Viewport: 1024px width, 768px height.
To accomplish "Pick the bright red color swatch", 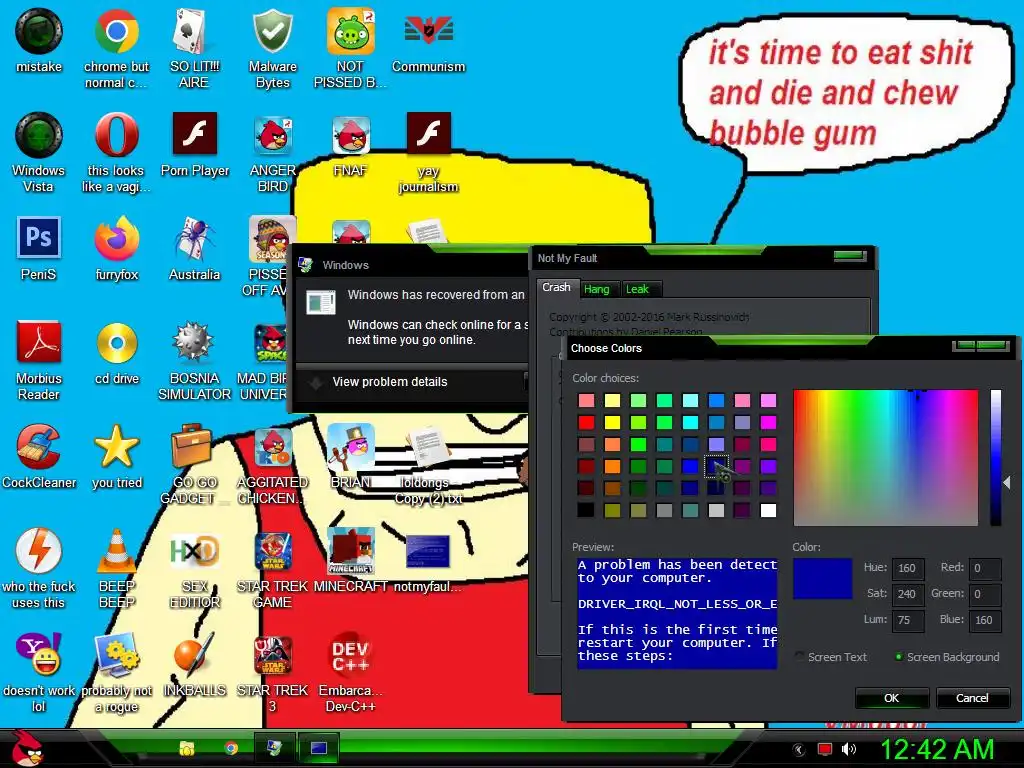I will click(586, 422).
